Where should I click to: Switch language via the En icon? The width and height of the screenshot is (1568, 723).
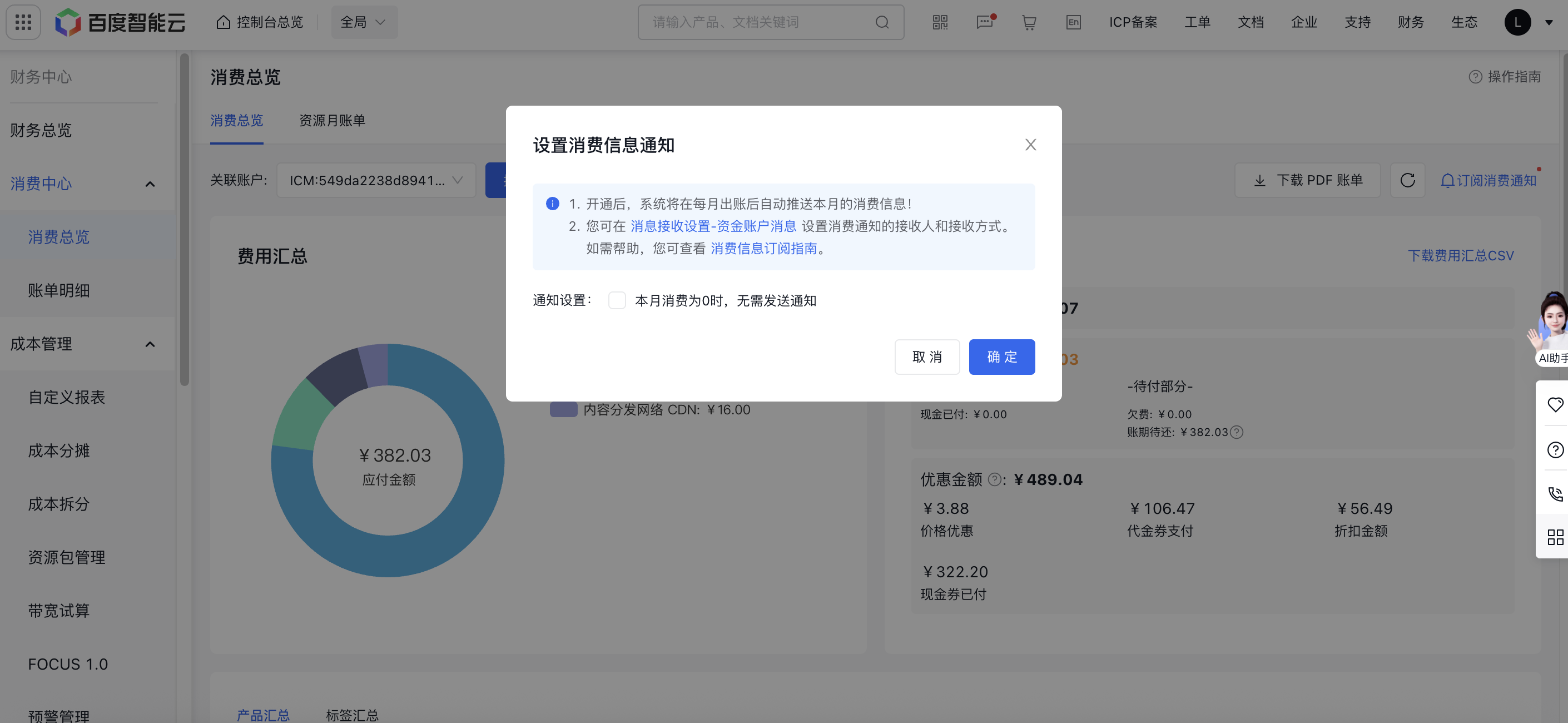pos(1073,22)
